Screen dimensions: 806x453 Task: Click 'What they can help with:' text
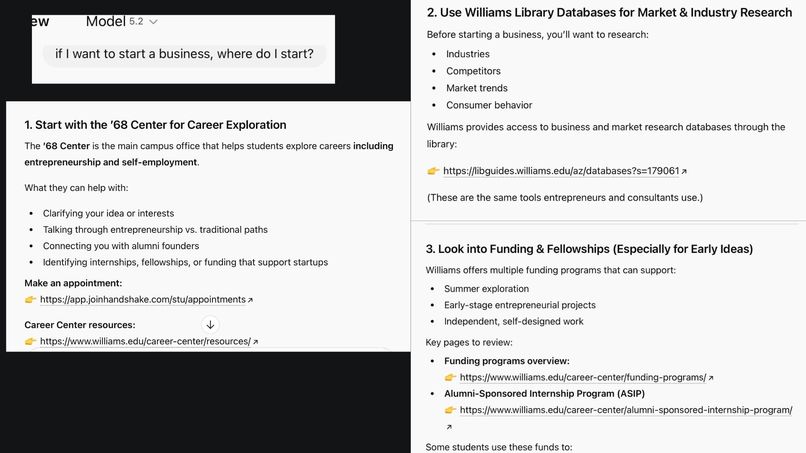tap(76, 188)
